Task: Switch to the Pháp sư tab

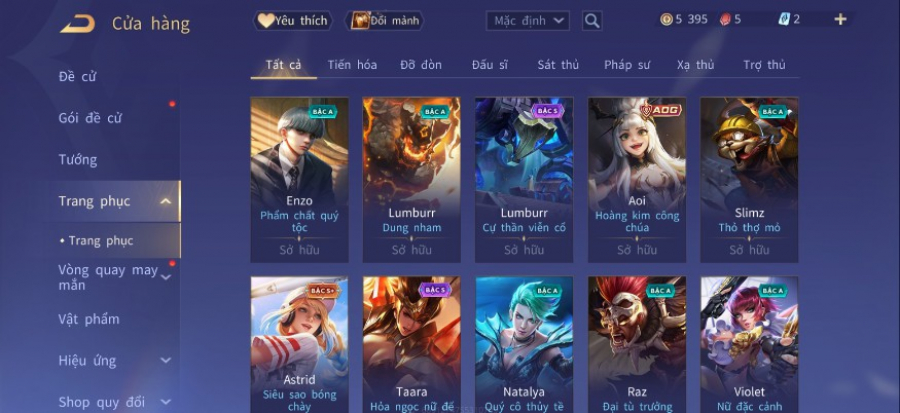Action: pos(627,65)
